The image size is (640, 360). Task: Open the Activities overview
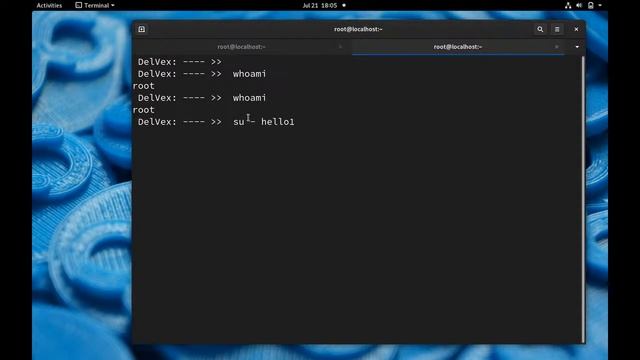click(x=49, y=5)
